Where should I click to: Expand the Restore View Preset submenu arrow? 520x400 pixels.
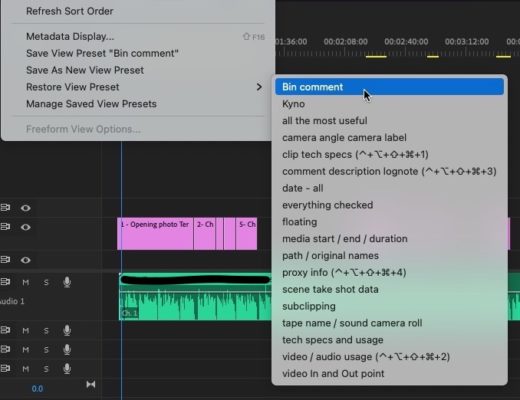[x=259, y=87]
